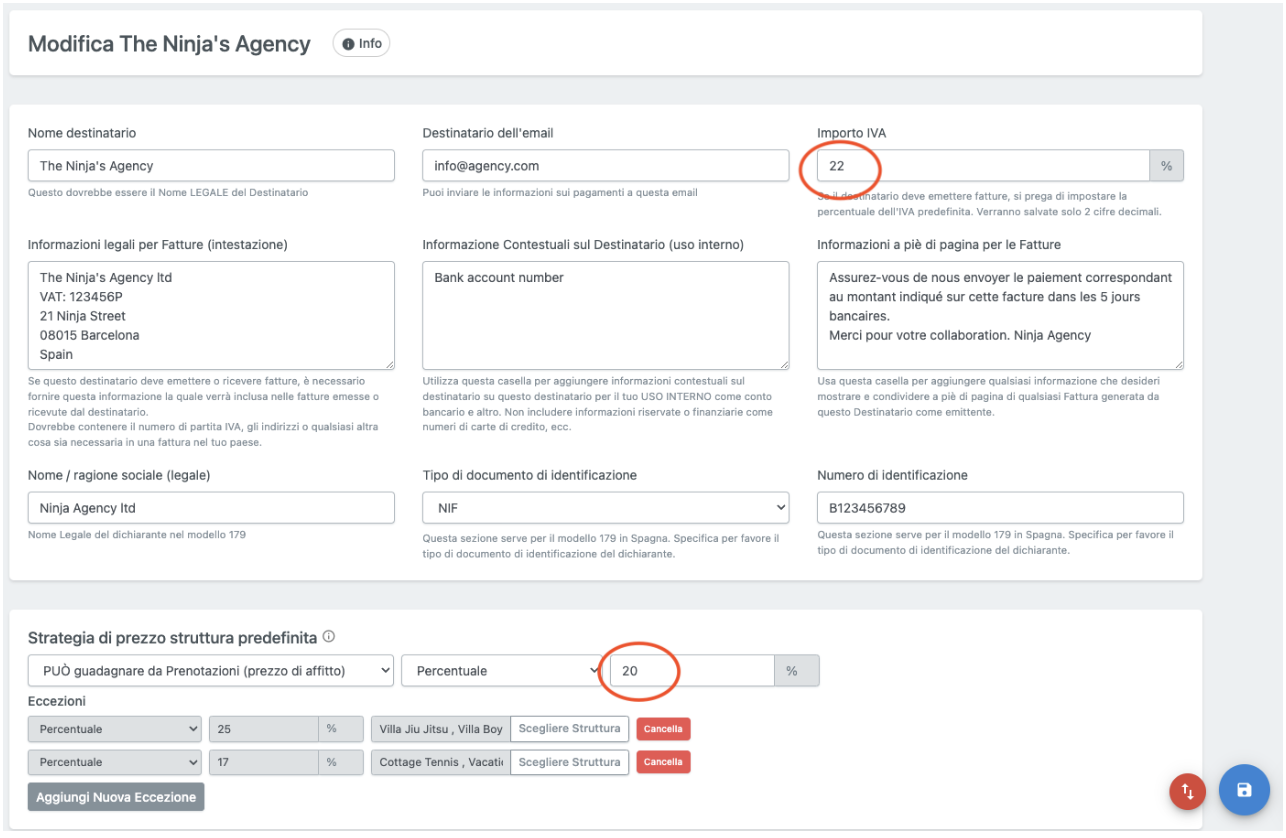Expand the PUÒ guadagnare da Prenotazioni dropdown
The width and height of the screenshot is (1286, 838).
(210, 671)
